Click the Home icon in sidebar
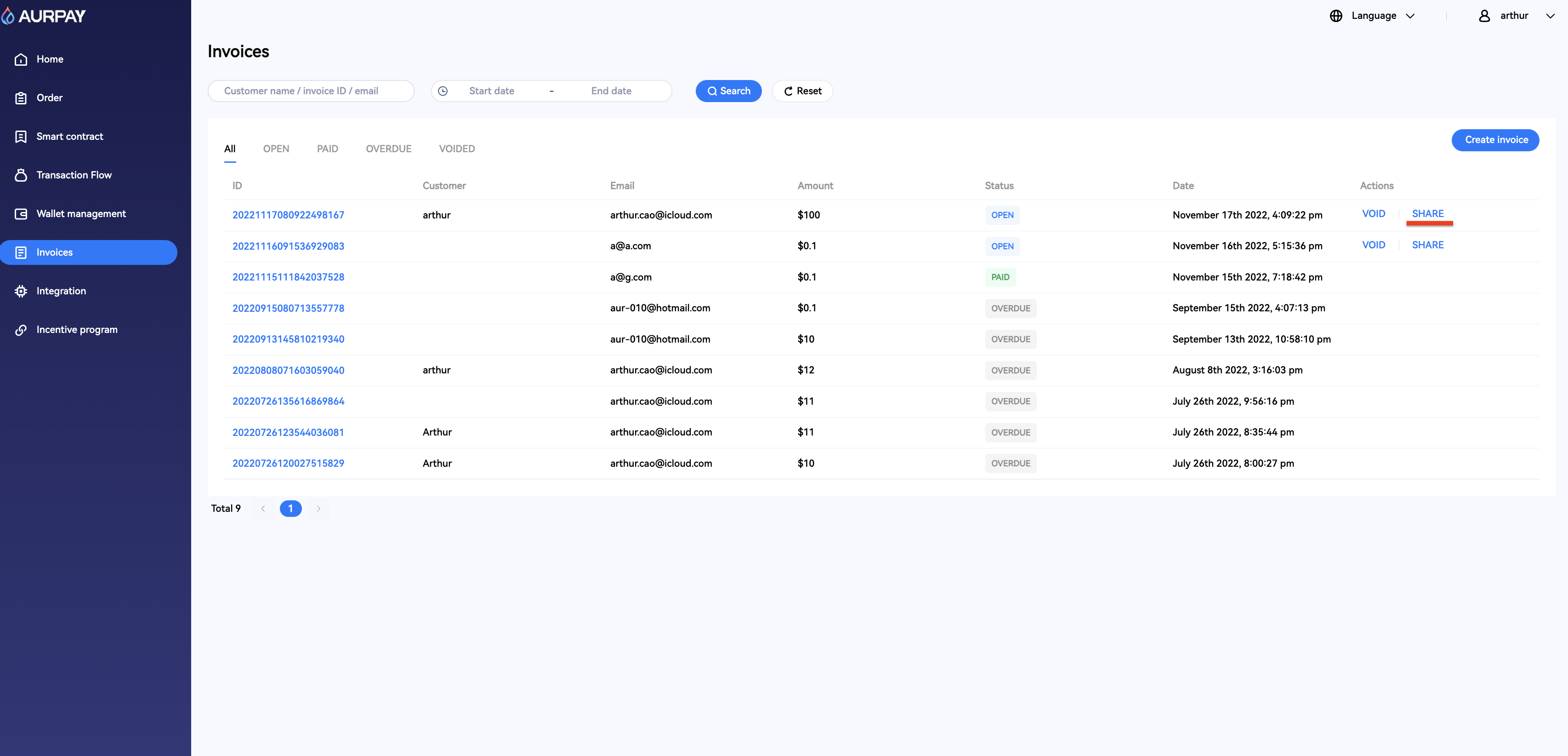The width and height of the screenshot is (1568, 756). (21, 59)
